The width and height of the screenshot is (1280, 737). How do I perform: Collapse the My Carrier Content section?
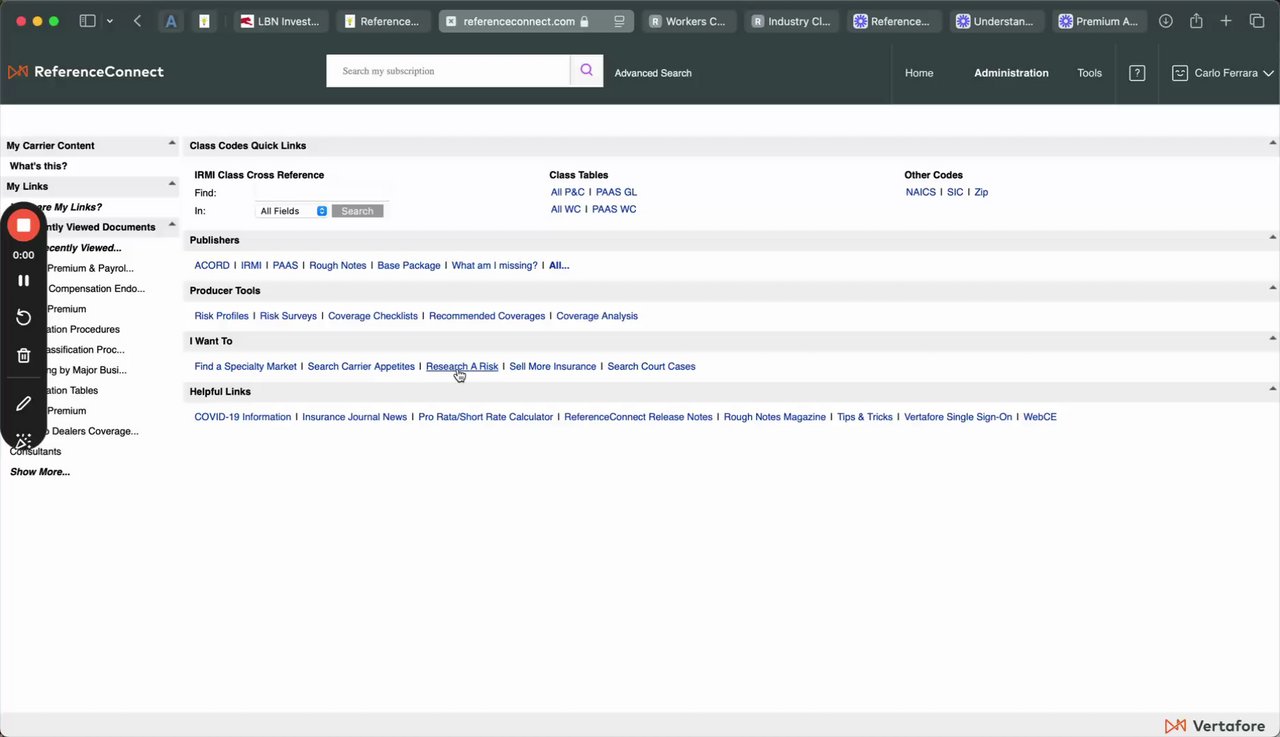pyautogui.click(x=172, y=144)
